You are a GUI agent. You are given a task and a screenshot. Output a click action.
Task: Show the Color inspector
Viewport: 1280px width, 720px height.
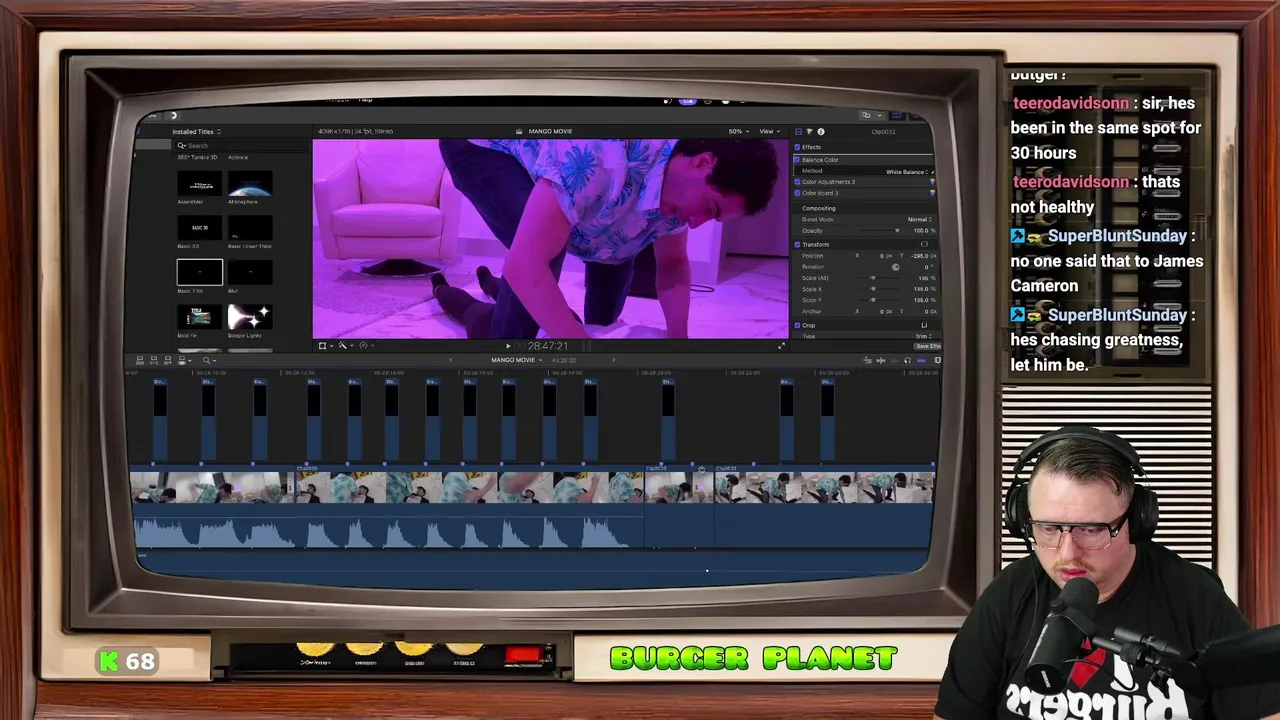pyautogui.click(x=809, y=132)
